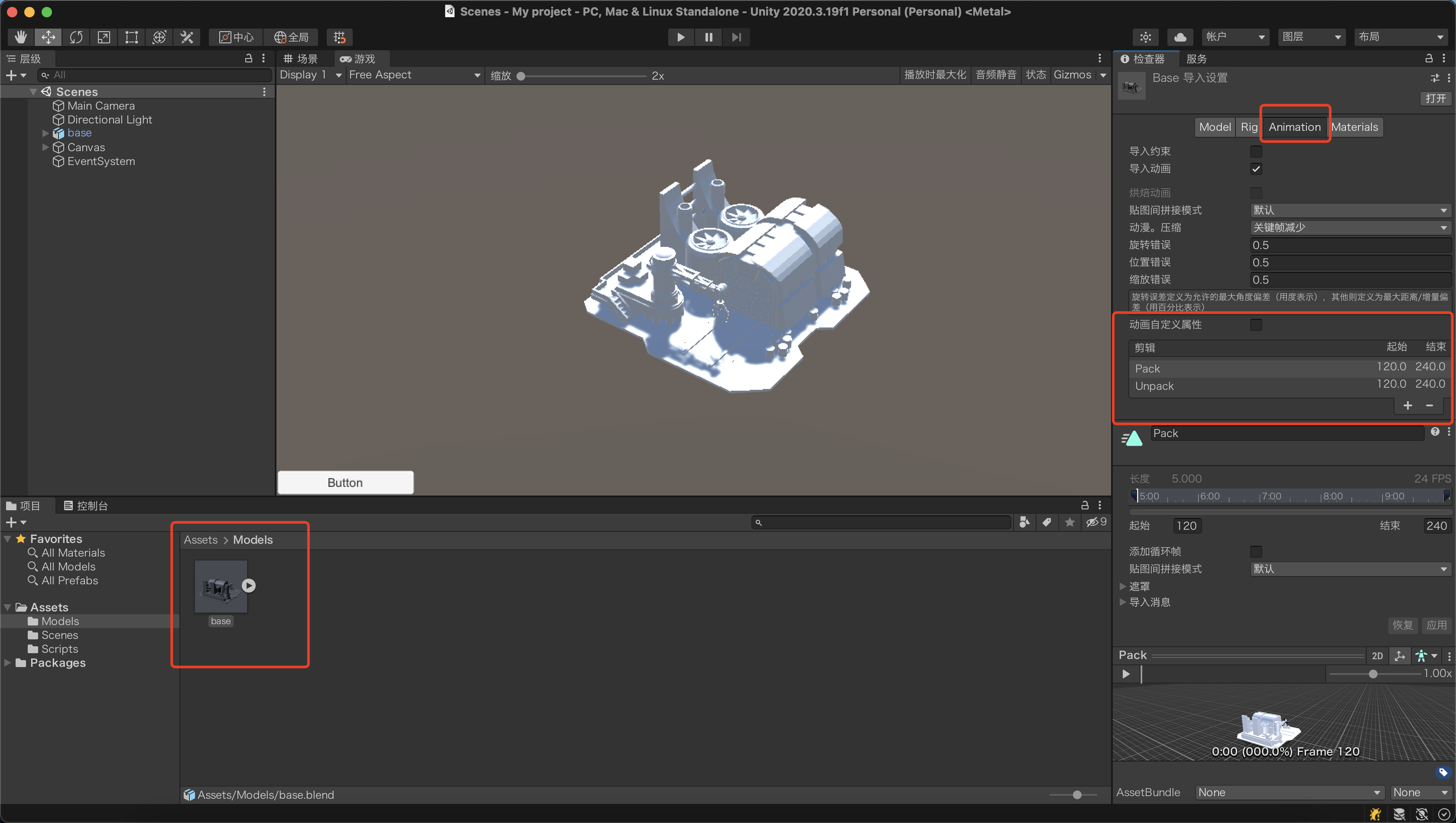Lock the Inspector panel
This screenshot has height=823, width=1456.
(1429, 58)
